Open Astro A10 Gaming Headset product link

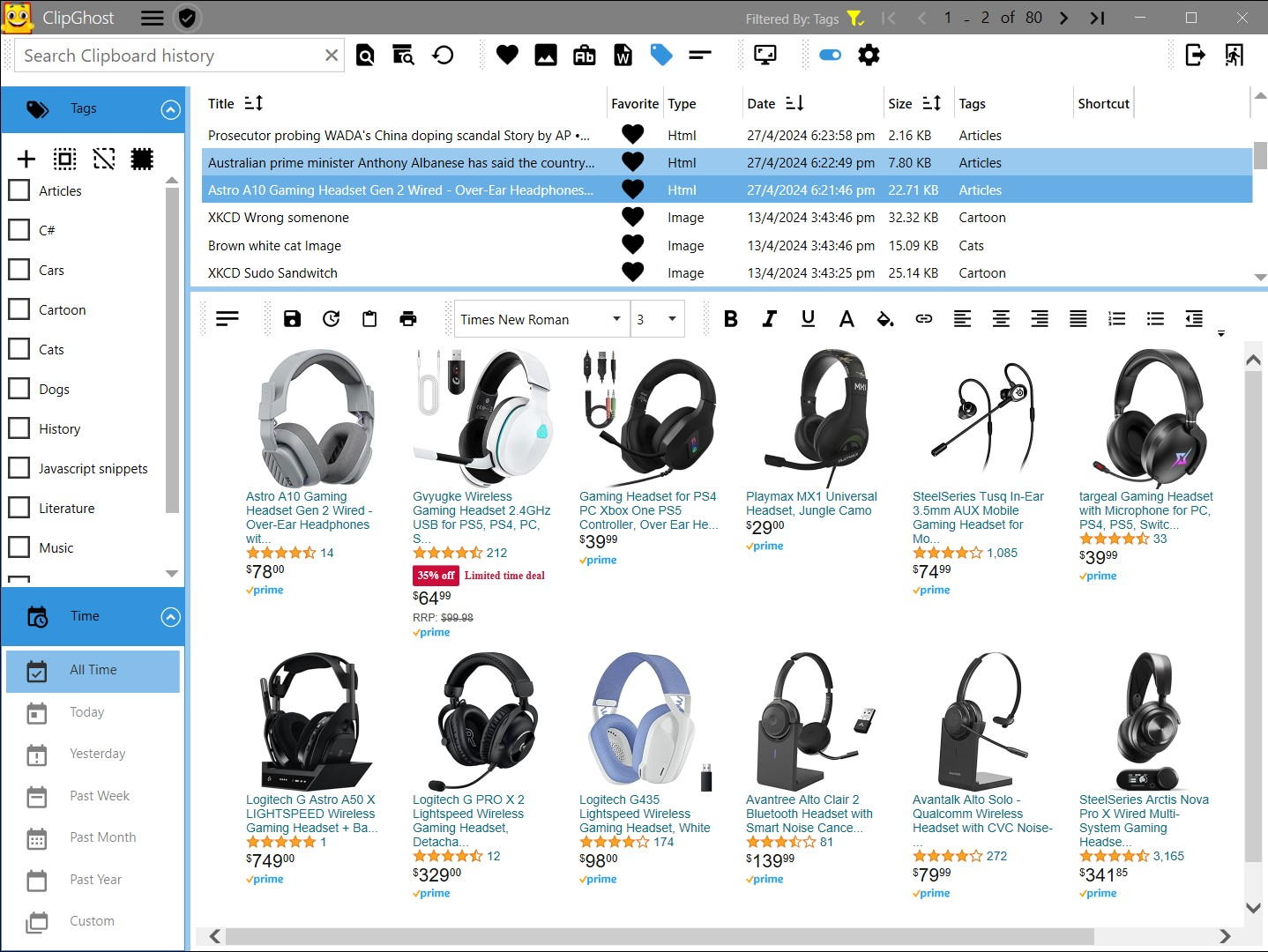(309, 517)
